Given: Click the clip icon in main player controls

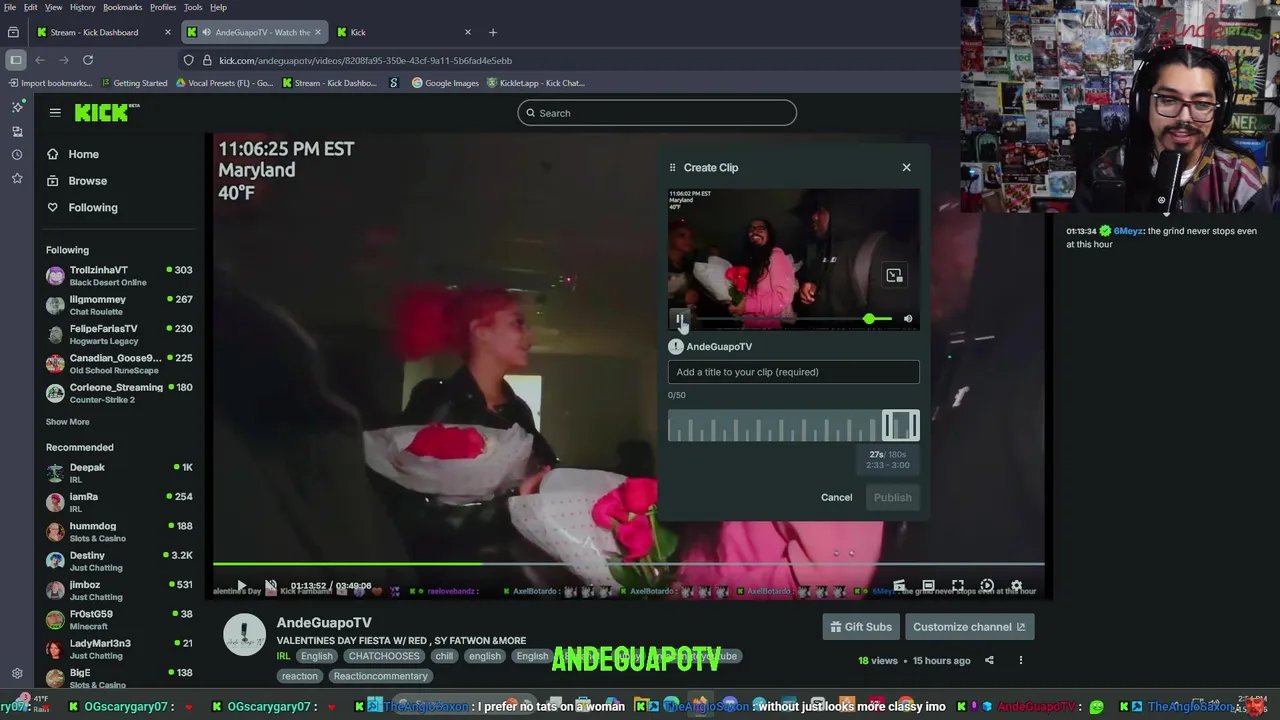Looking at the screenshot, I should (899, 586).
